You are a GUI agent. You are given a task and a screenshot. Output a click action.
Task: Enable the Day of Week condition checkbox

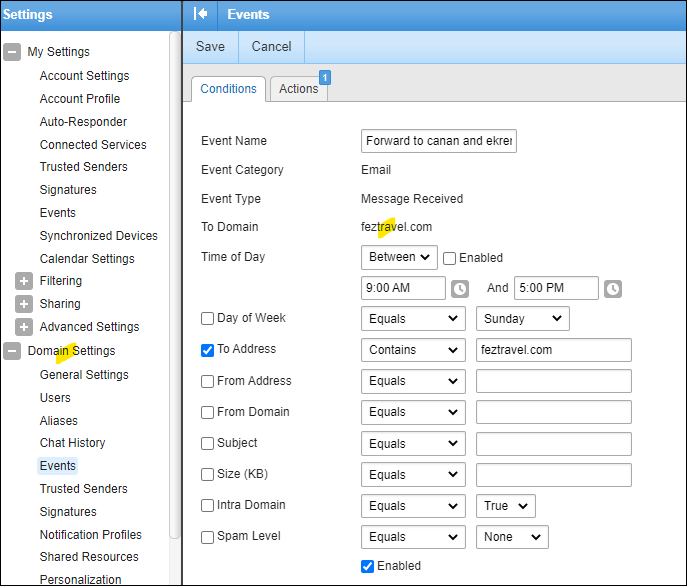[x=208, y=319]
